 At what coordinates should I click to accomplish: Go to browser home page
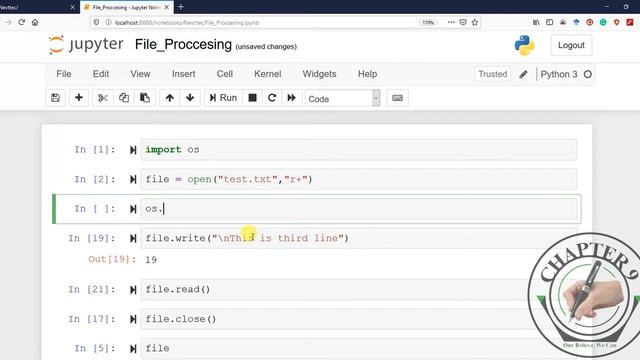tap(35, 22)
